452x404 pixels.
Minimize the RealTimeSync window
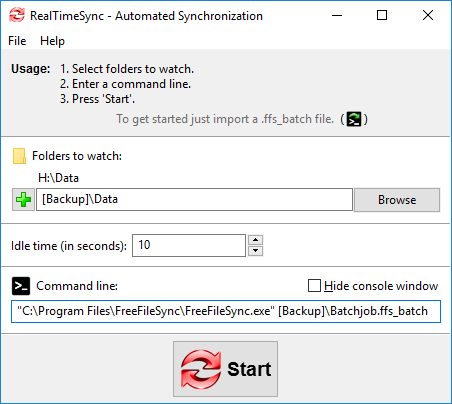tap(337, 15)
